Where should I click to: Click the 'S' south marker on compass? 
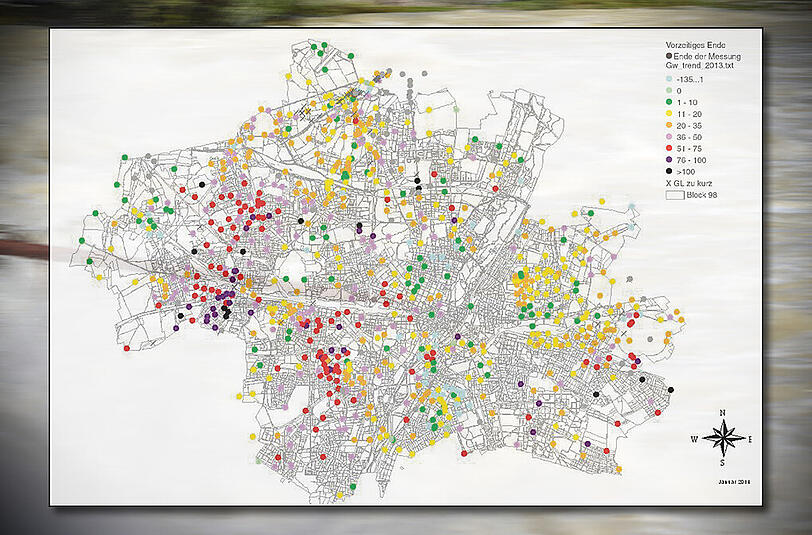(x=723, y=464)
